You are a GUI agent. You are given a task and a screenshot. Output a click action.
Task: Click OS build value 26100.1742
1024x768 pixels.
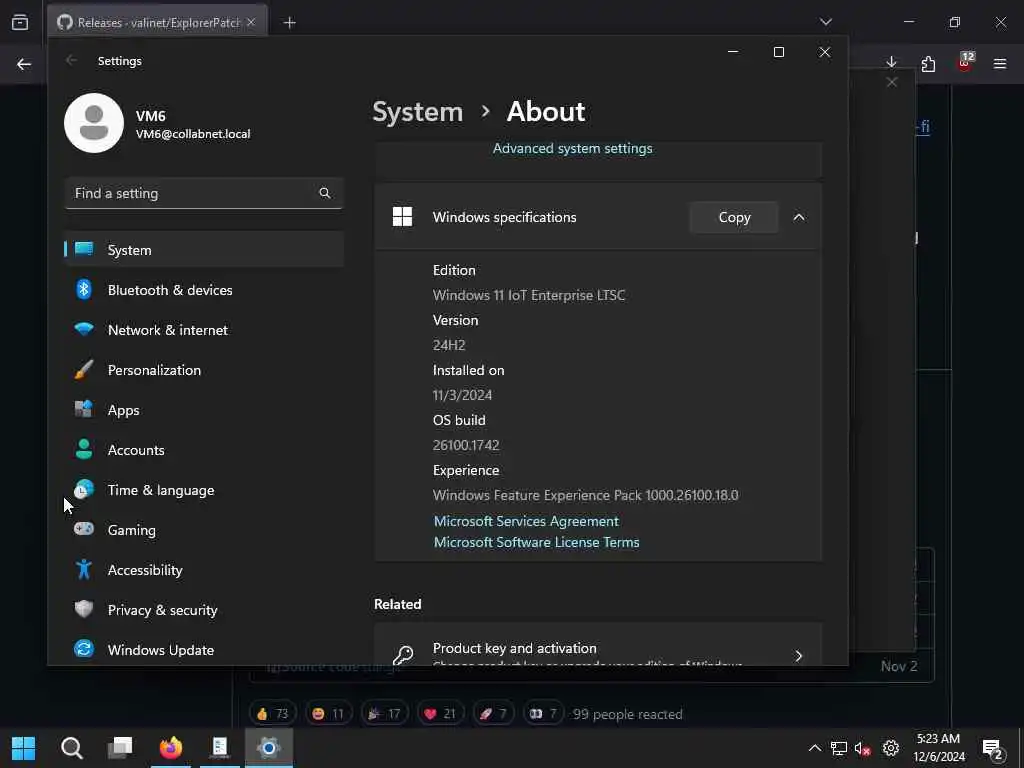point(466,445)
